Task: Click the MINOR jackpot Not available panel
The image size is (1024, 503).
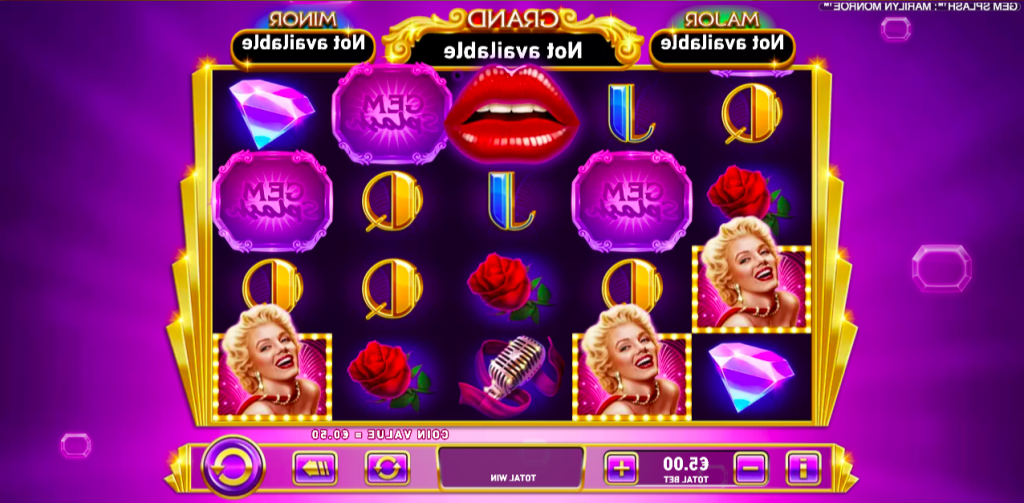Action: (x=302, y=46)
